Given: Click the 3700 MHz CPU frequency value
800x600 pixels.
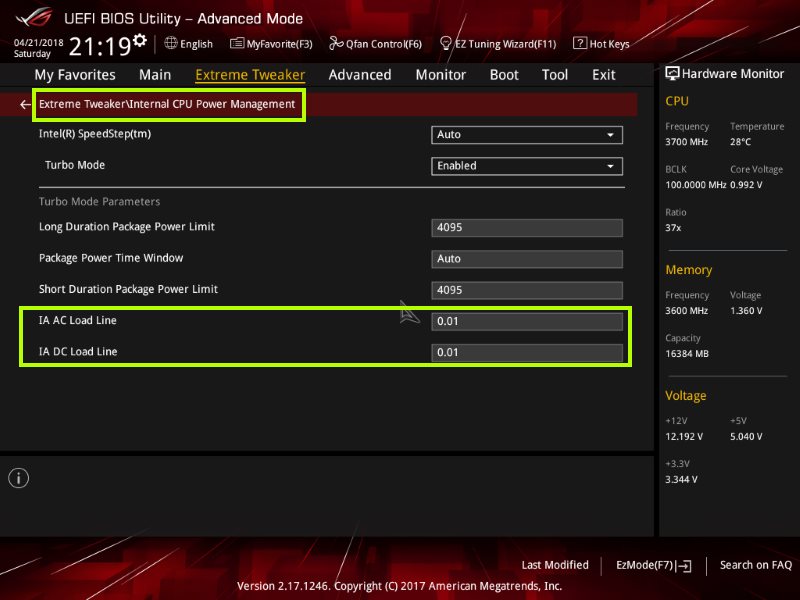Looking at the screenshot, I should [686, 142].
